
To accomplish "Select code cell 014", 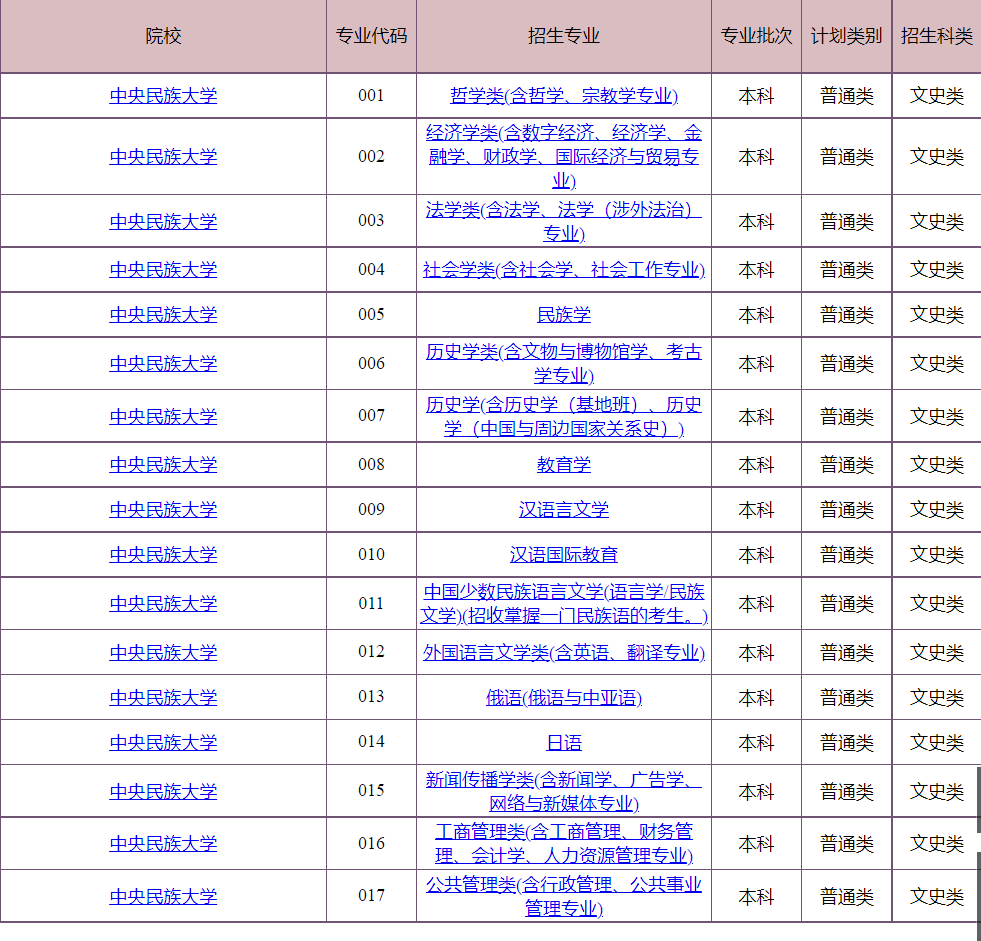I will pos(372,742).
